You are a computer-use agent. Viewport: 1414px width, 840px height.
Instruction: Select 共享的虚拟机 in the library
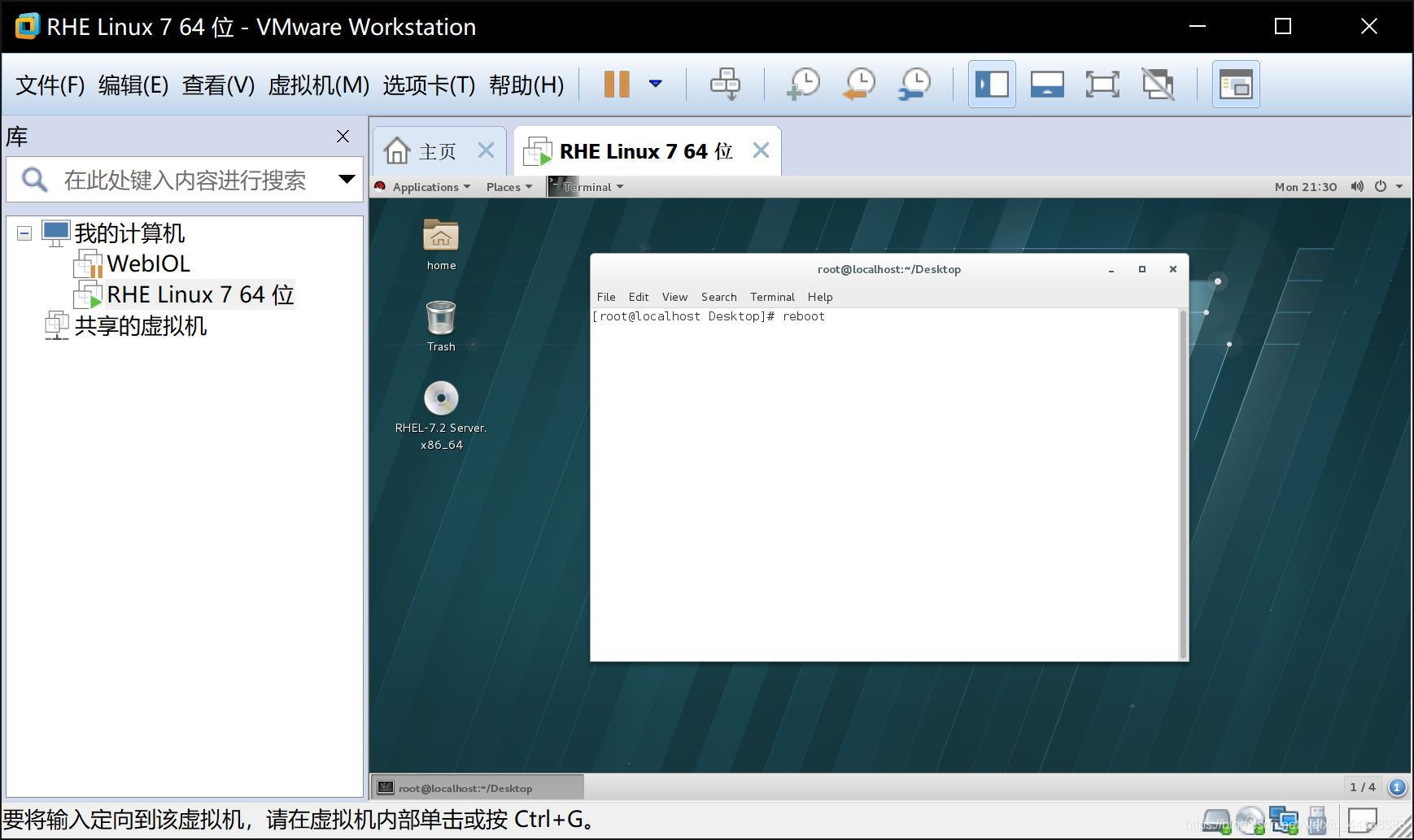click(140, 326)
